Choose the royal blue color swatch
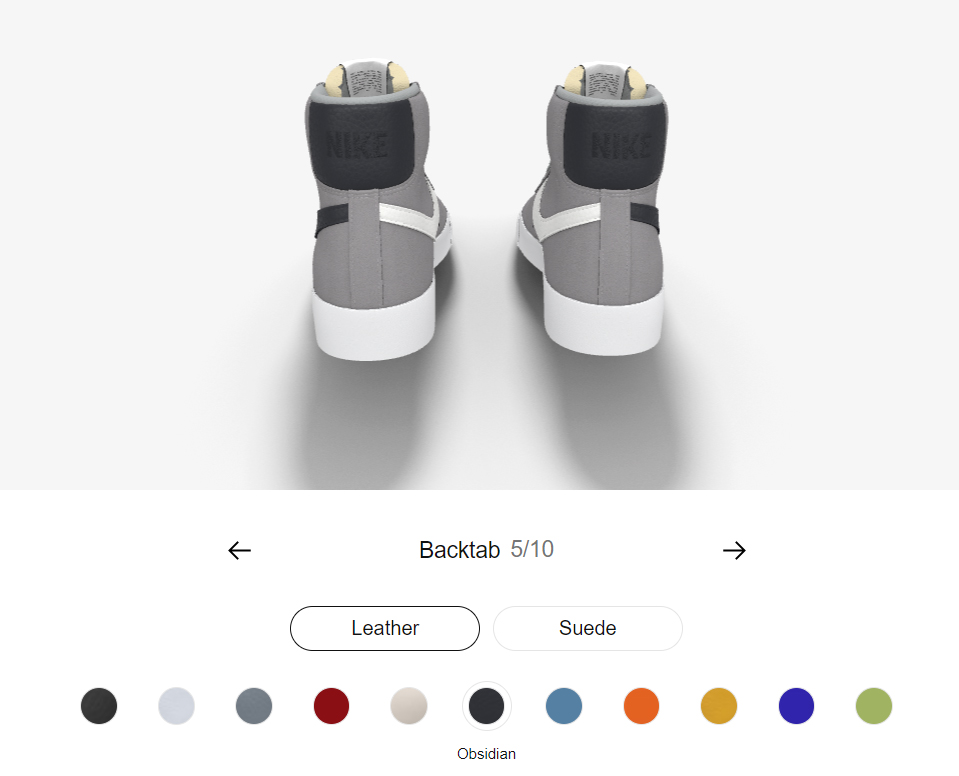Image resolution: width=959 pixels, height=776 pixels. [796, 706]
